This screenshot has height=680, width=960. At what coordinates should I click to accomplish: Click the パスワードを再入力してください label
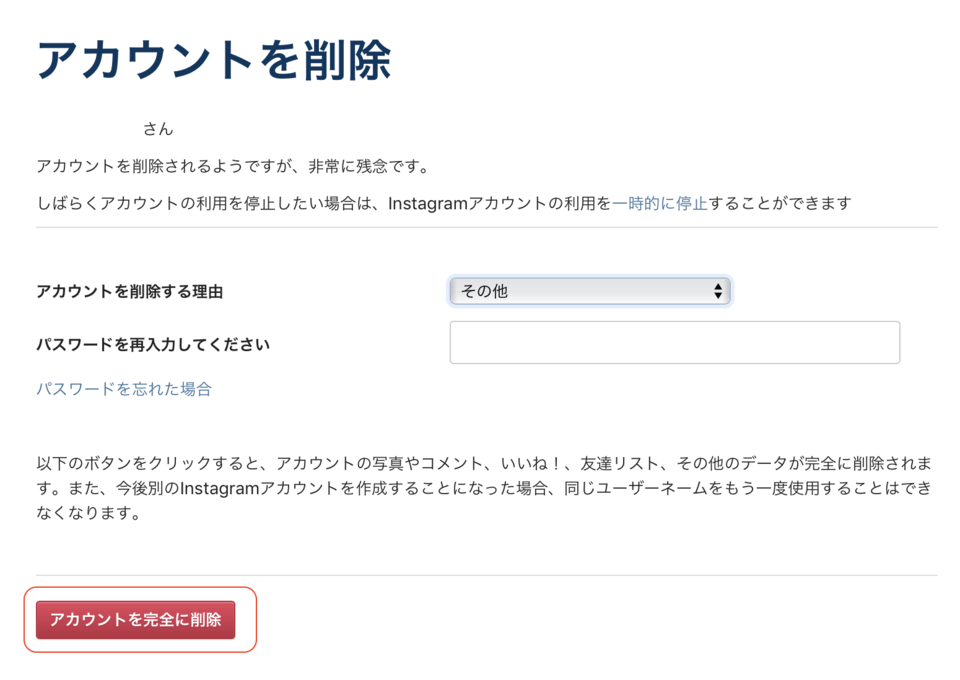click(x=152, y=344)
